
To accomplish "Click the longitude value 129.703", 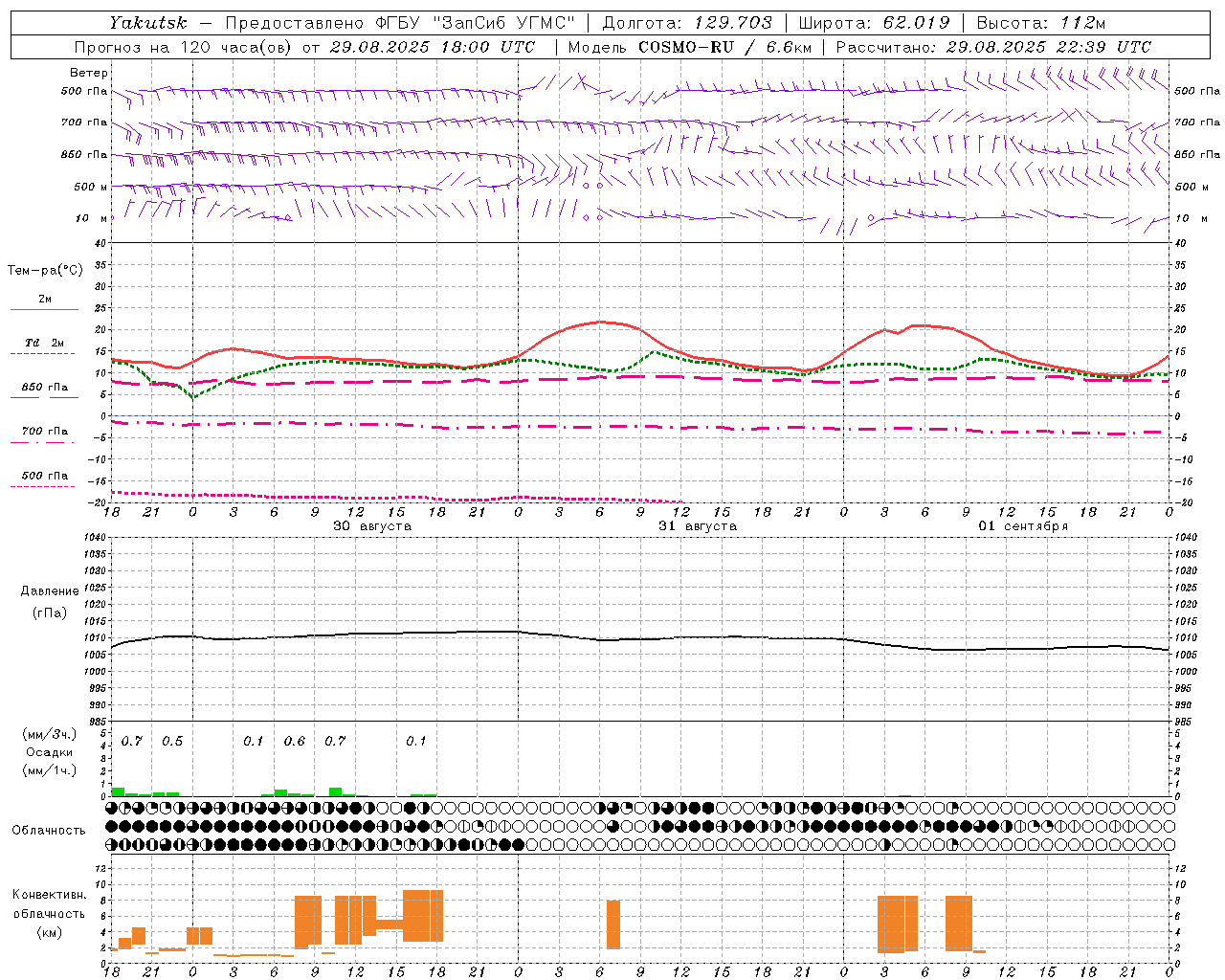I will (x=732, y=22).
